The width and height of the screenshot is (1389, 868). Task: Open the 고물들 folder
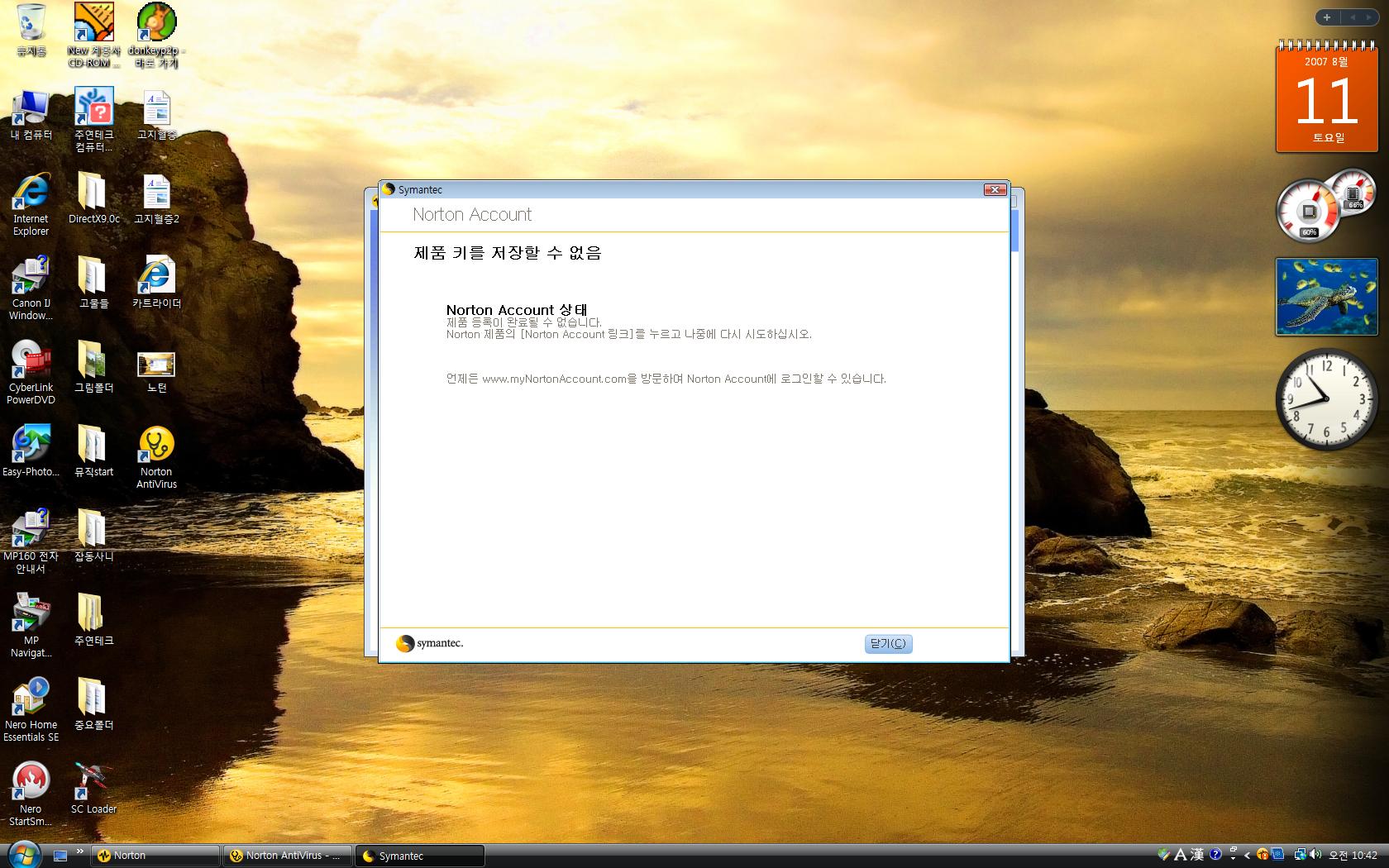pos(94,283)
